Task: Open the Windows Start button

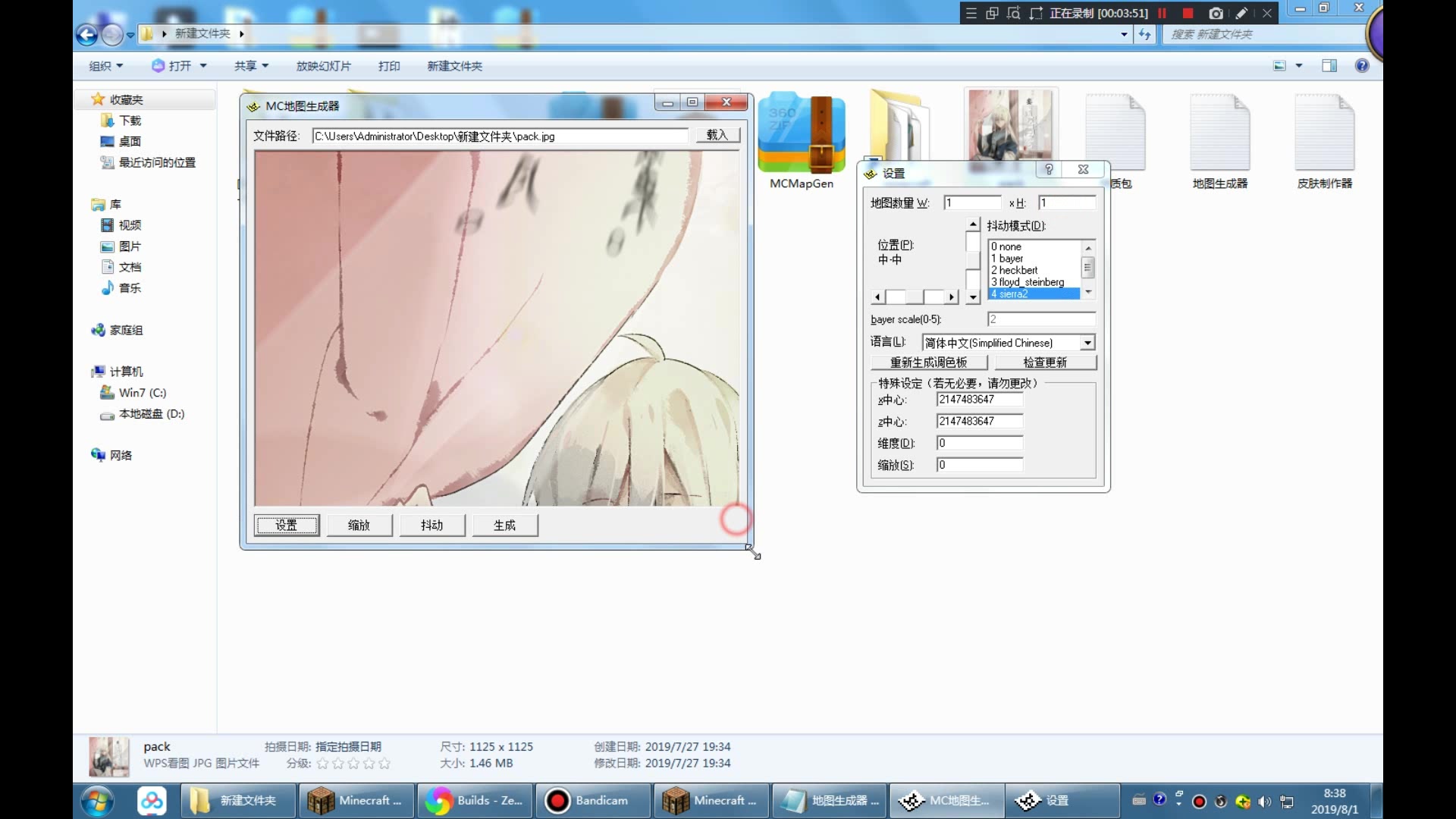Action: tap(98, 801)
